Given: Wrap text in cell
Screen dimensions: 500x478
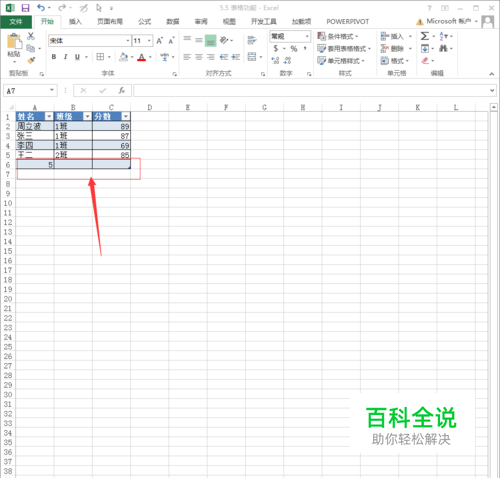Looking at the screenshot, I should 252,40.
